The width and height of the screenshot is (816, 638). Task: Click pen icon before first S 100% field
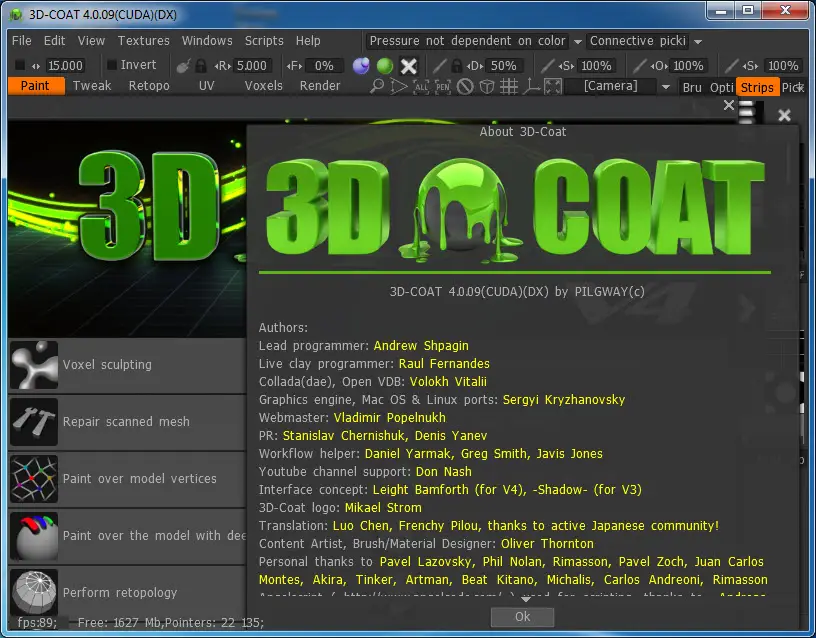(546, 66)
